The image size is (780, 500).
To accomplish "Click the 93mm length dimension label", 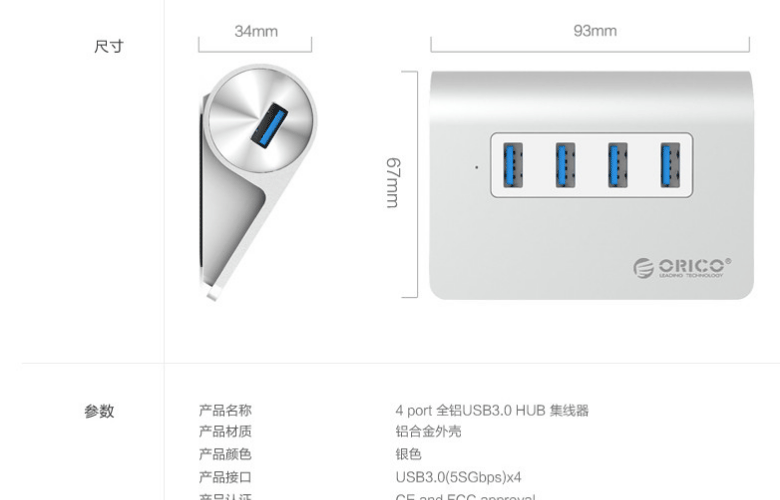I will [x=595, y=30].
